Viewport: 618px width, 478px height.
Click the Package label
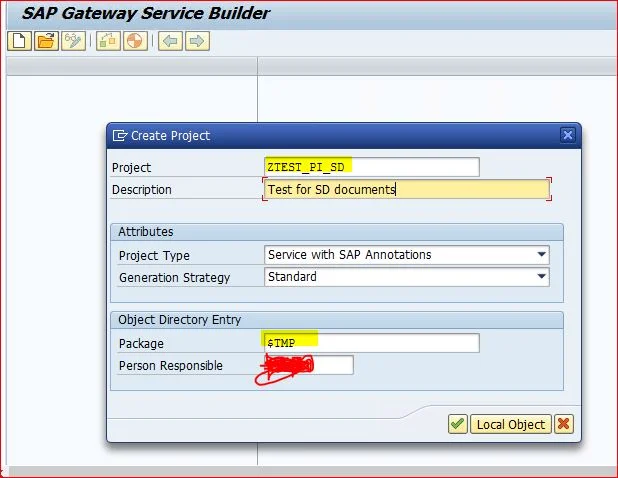141,344
